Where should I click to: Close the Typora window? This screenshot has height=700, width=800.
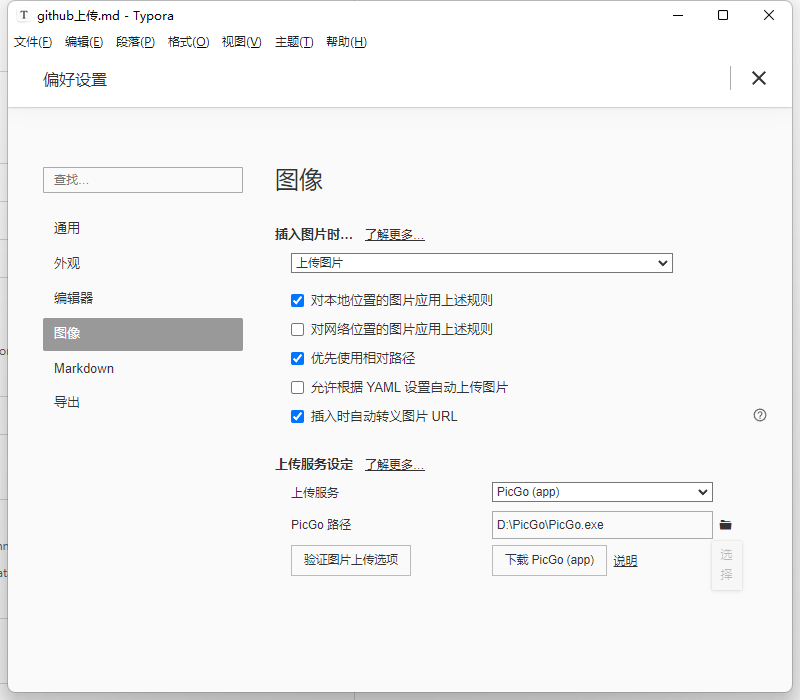point(769,15)
